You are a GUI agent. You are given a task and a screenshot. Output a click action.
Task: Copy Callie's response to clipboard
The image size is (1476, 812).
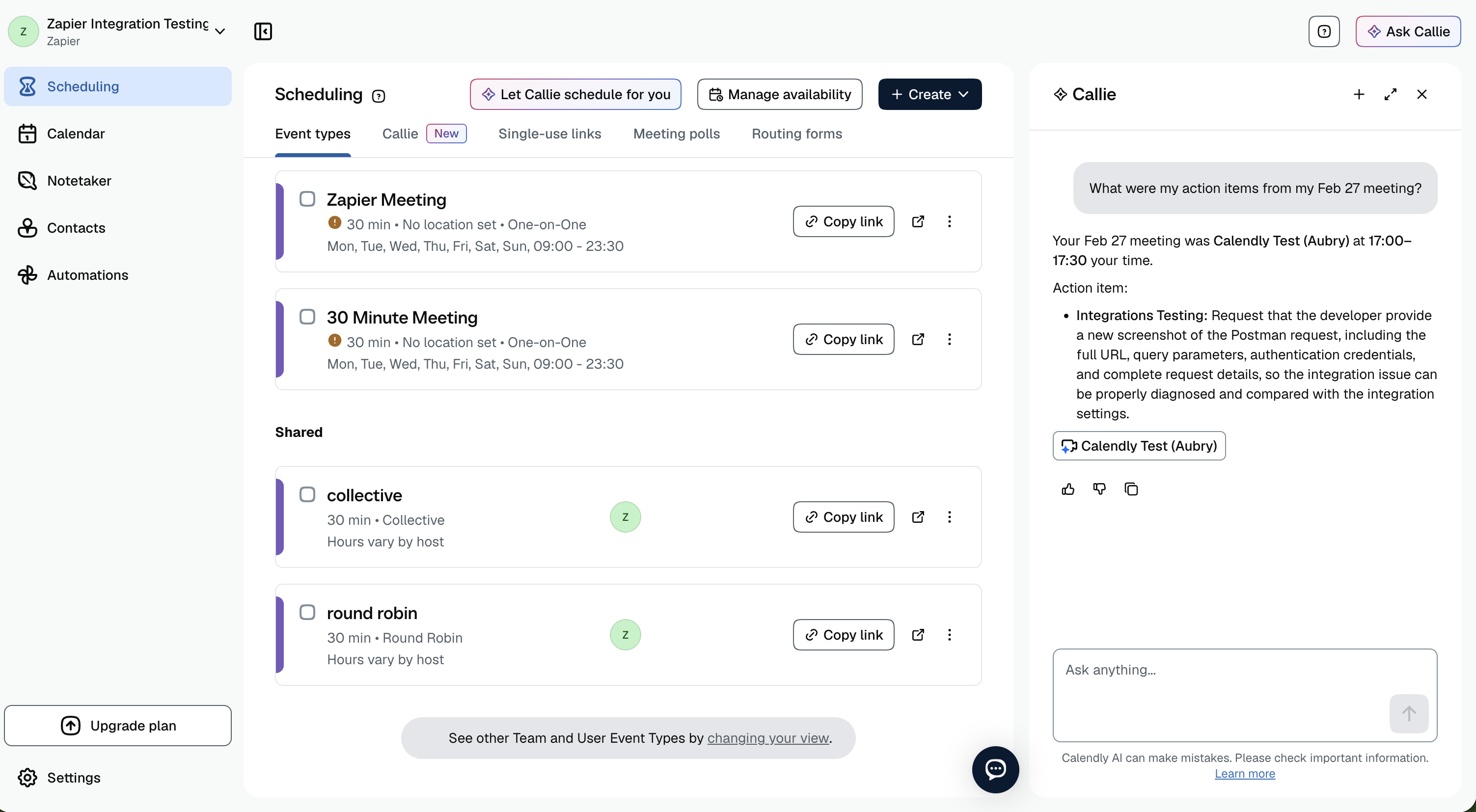1131,489
